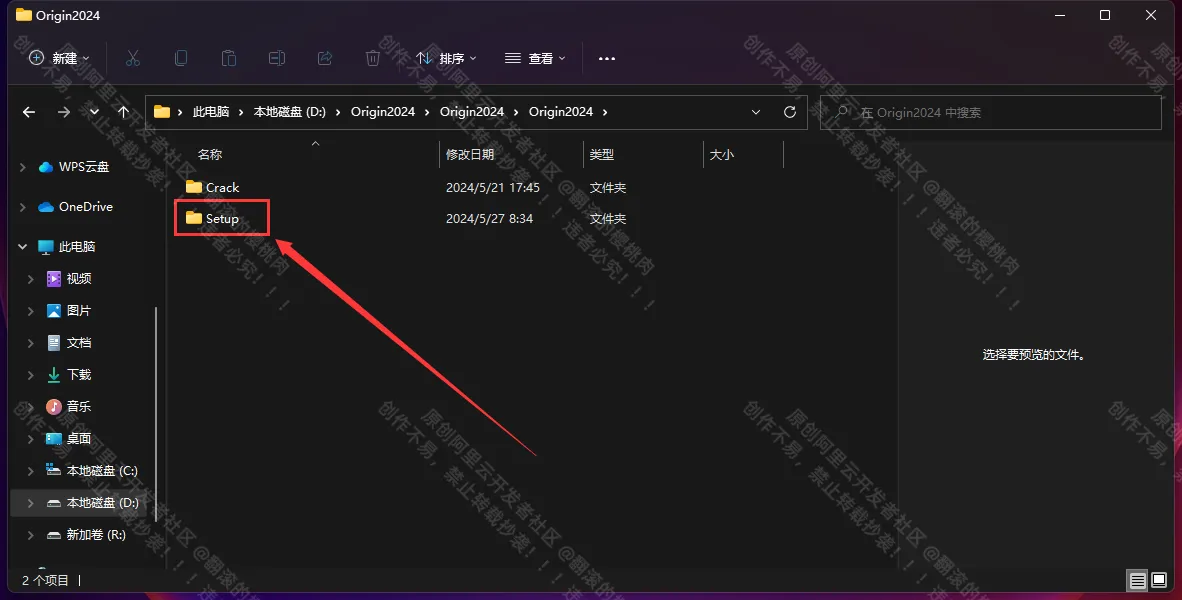This screenshot has width=1182, height=600.
Task: Click 此电脑 in the address bar
Action: pos(211,112)
